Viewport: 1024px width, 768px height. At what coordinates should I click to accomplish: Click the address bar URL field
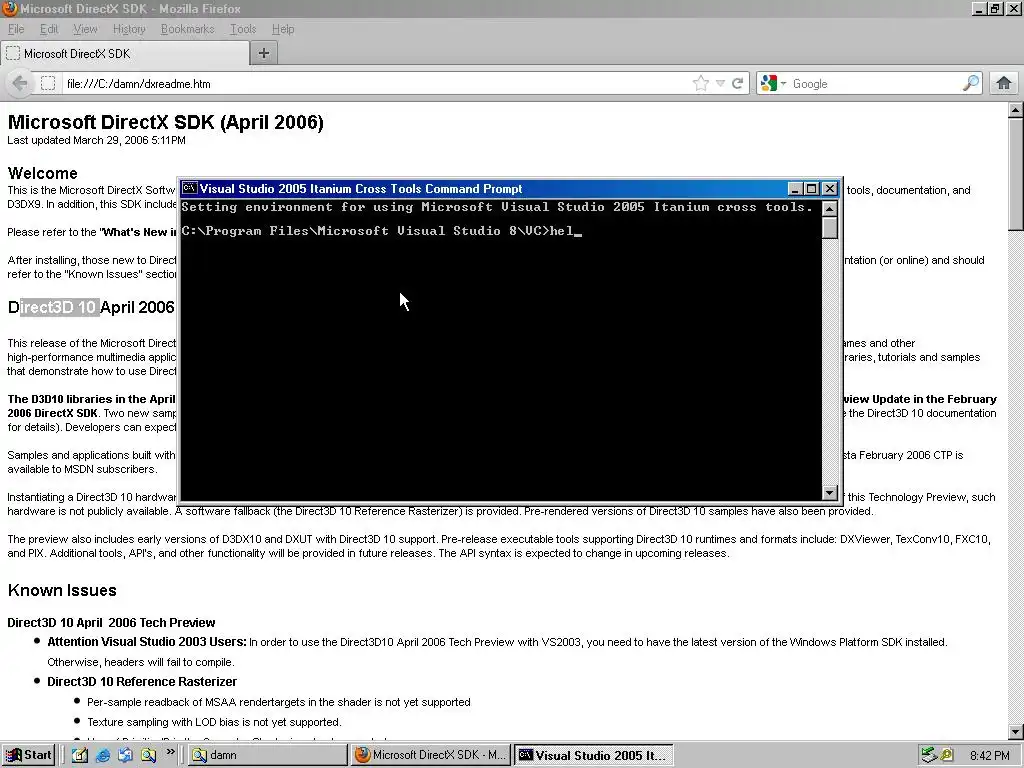pyautogui.click(x=376, y=84)
